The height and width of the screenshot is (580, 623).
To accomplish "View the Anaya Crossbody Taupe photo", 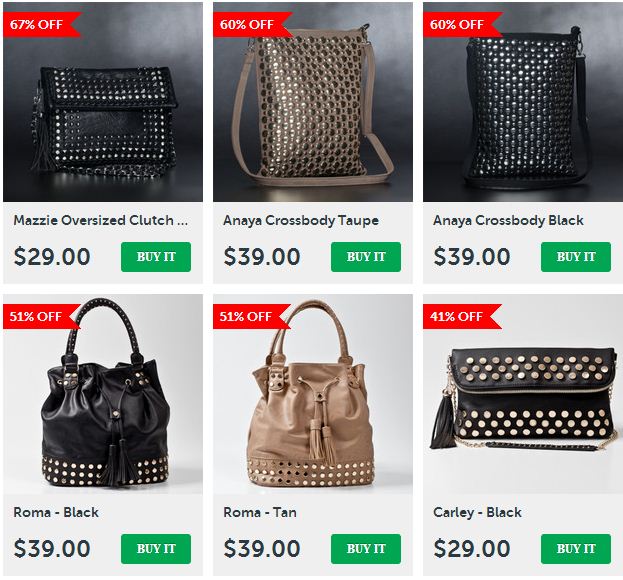I will coord(313,102).
